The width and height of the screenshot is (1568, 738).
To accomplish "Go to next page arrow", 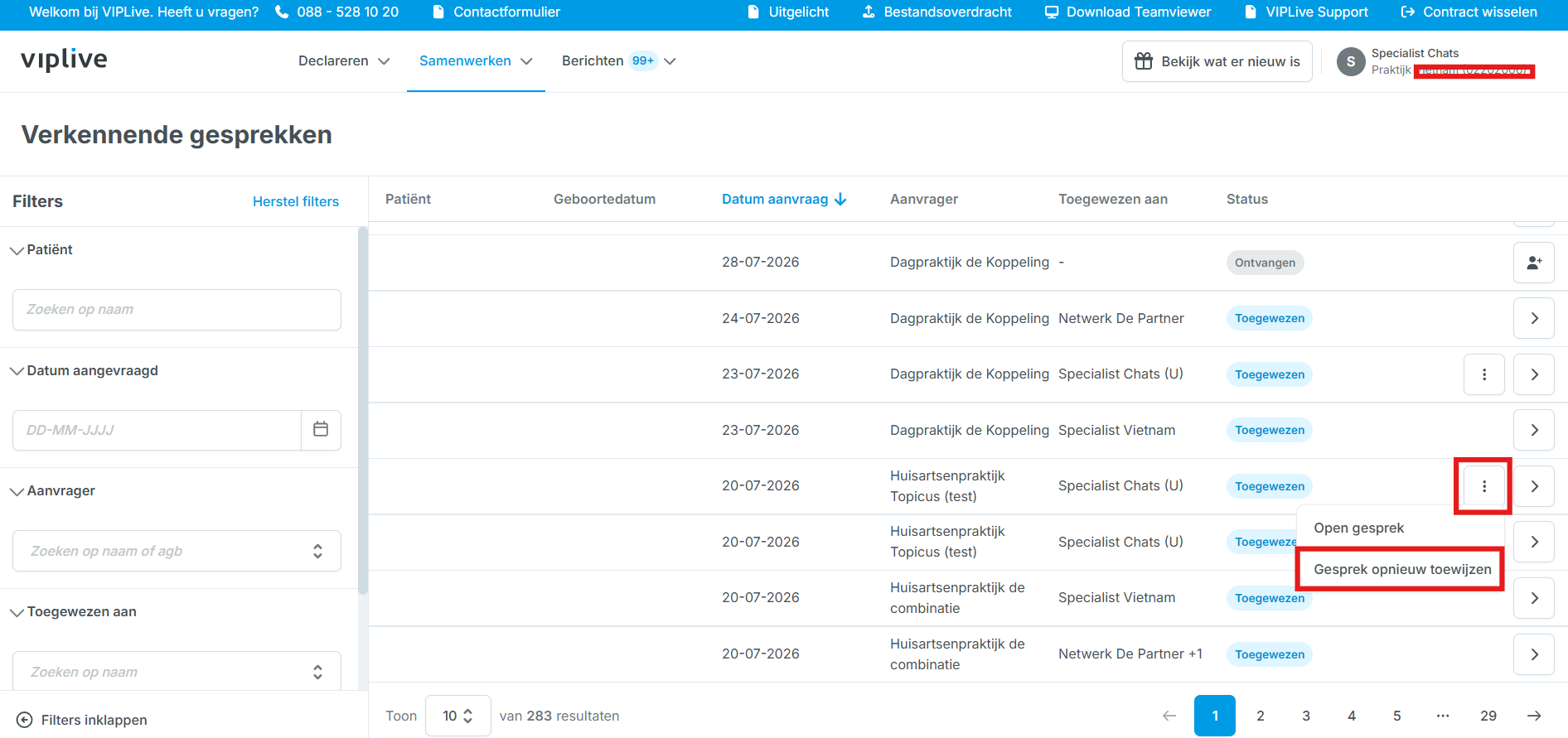I will coord(1534,716).
